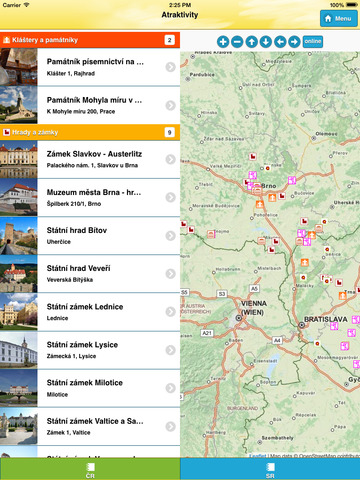Tap the pink marker near Bratislava label
The height and width of the screenshot is (480, 360).
(334, 326)
